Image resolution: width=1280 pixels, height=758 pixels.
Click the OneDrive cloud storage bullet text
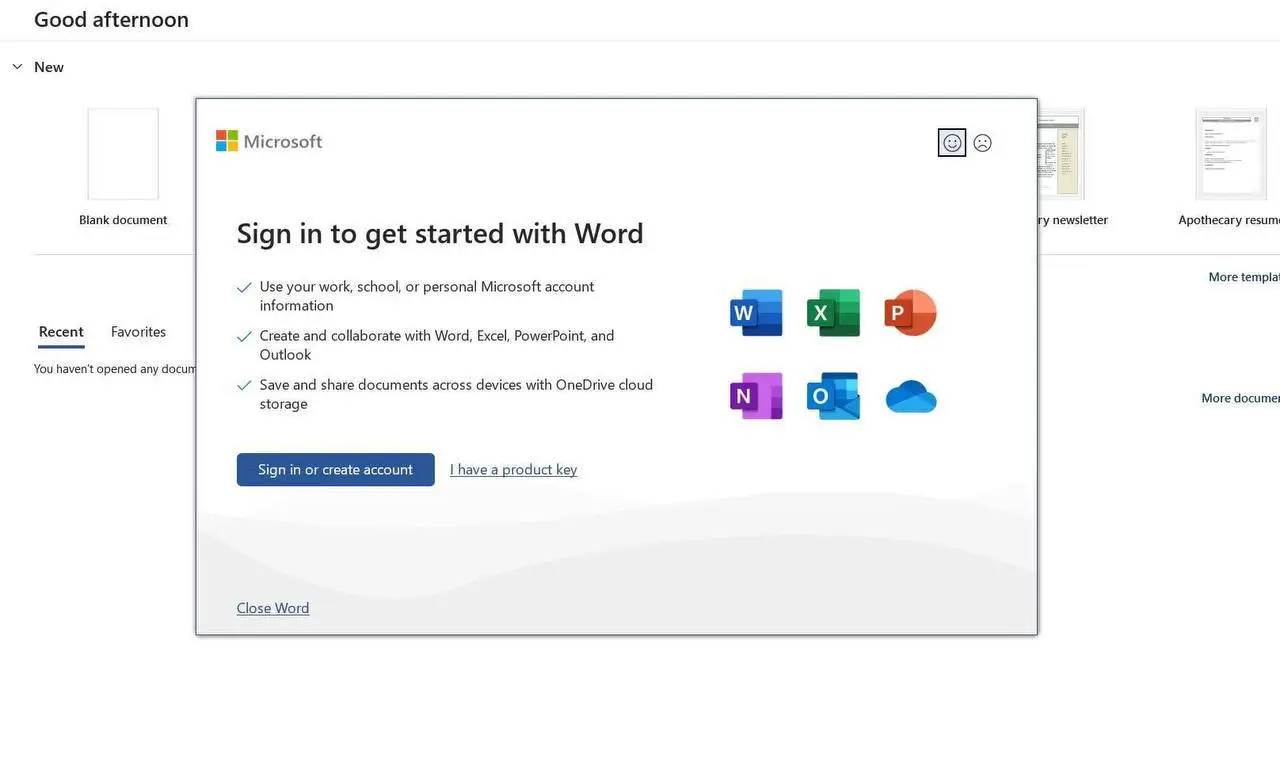(456, 394)
